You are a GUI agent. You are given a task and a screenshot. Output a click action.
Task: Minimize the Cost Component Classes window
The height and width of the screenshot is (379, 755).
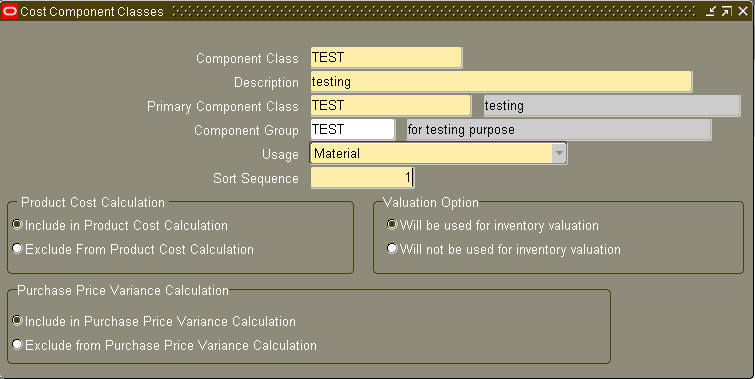click(x=711, y=11)
